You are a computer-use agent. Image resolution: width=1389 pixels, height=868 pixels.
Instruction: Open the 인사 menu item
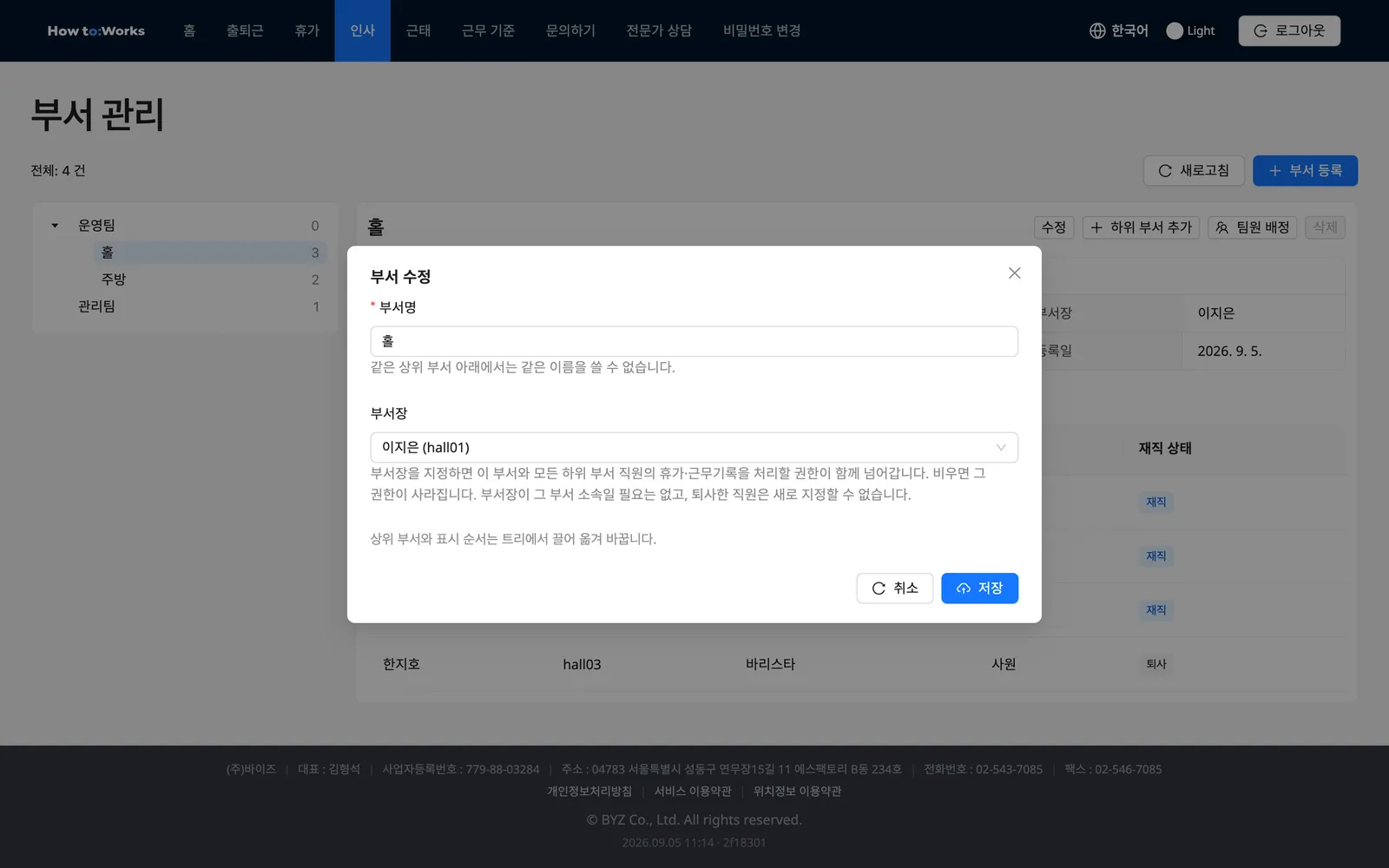(362, 30)
